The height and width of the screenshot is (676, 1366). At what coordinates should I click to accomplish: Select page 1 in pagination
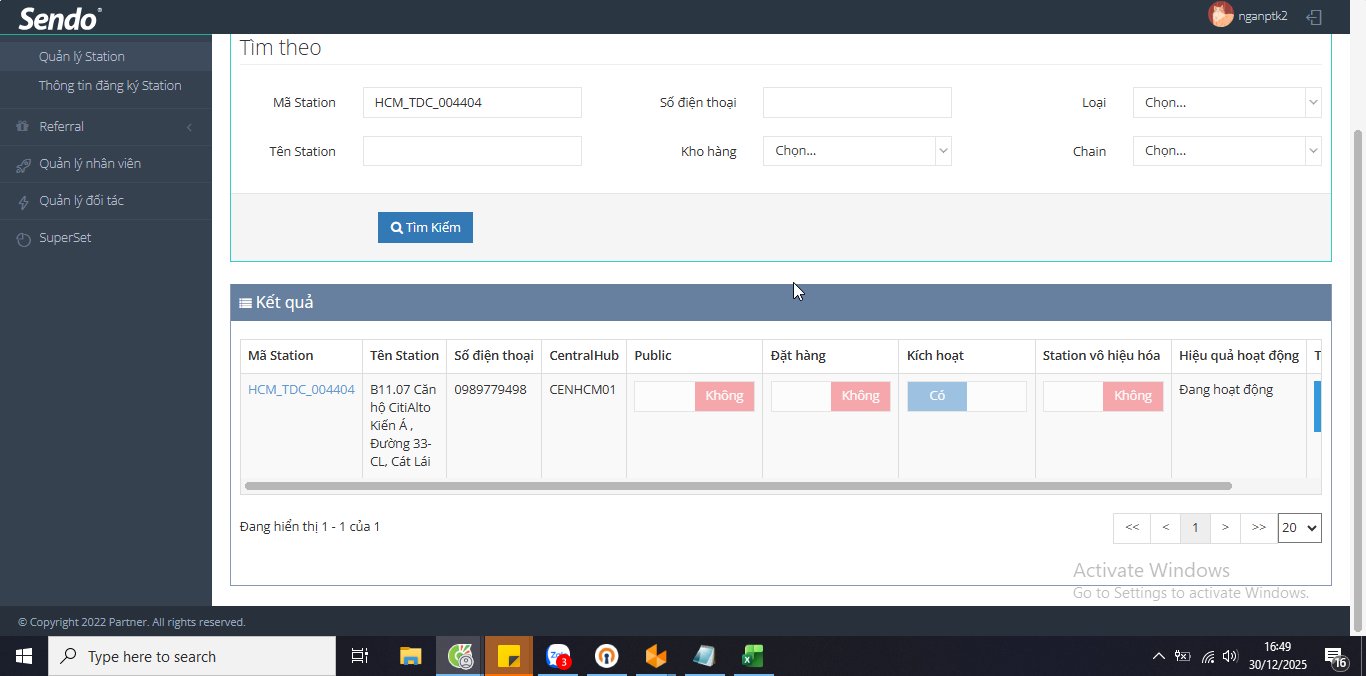(x=1195, y=528)
